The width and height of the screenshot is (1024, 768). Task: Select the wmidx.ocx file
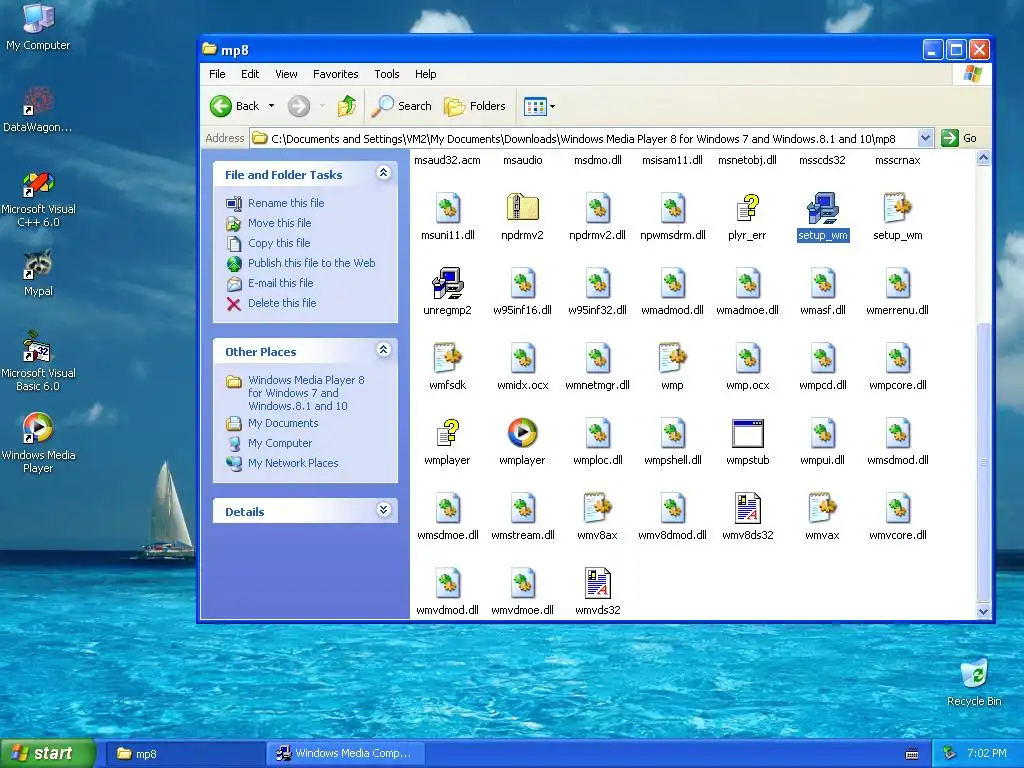(x=522, y=366)
